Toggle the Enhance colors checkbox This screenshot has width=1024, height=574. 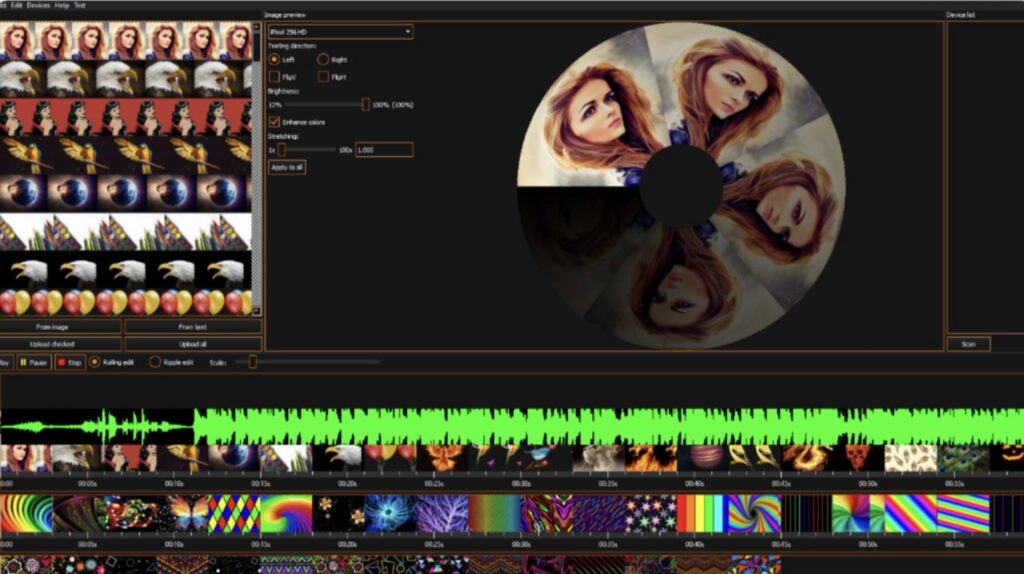(x=275, y=122)
